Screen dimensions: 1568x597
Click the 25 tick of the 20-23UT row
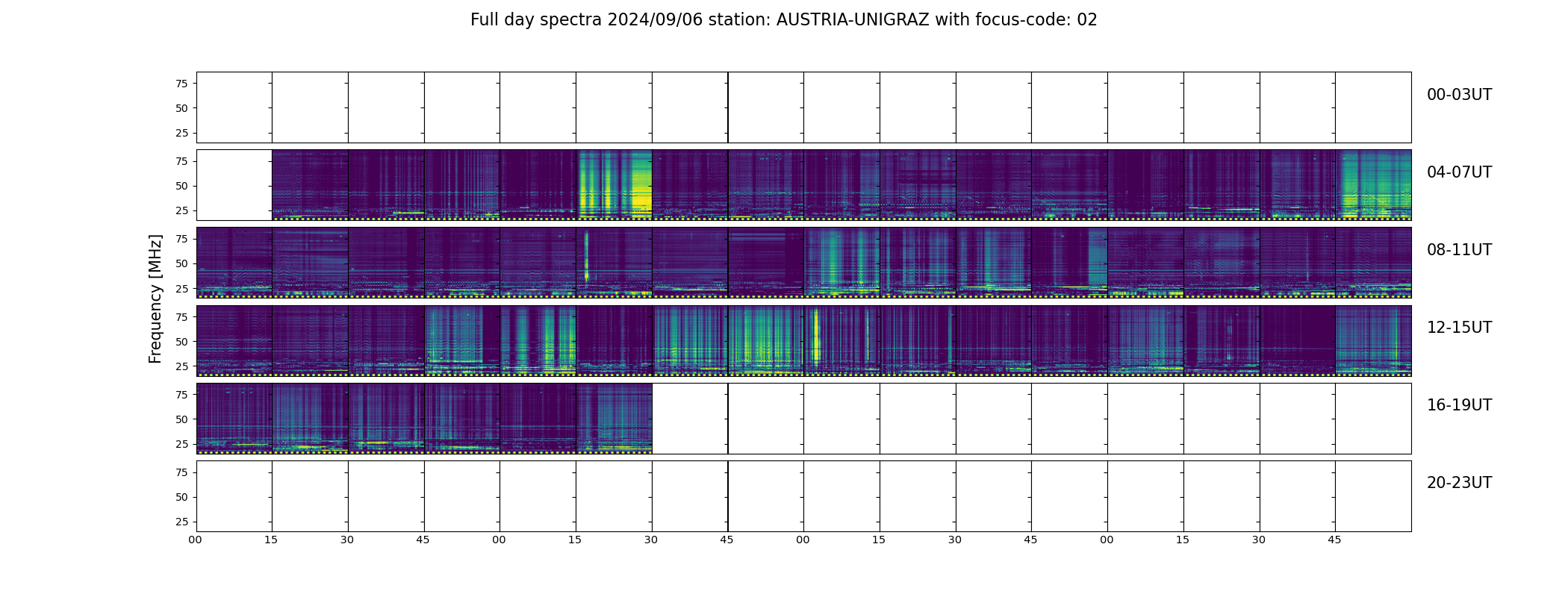[x=181, y=522]
